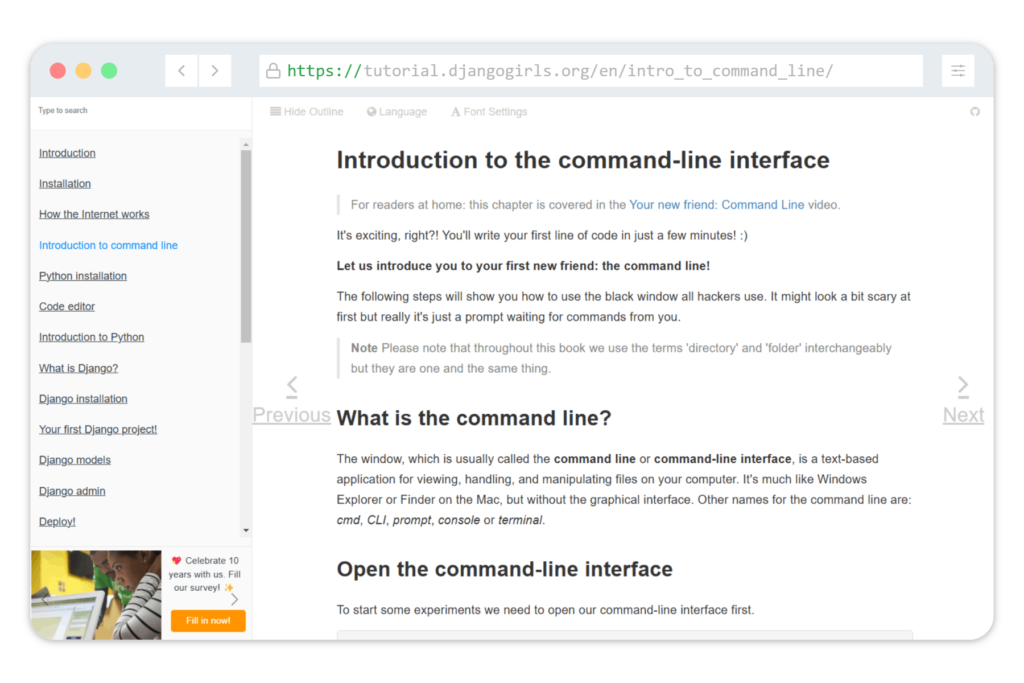Open Django installation chapter
1024x683 pixels.
(x=83, y=399)
